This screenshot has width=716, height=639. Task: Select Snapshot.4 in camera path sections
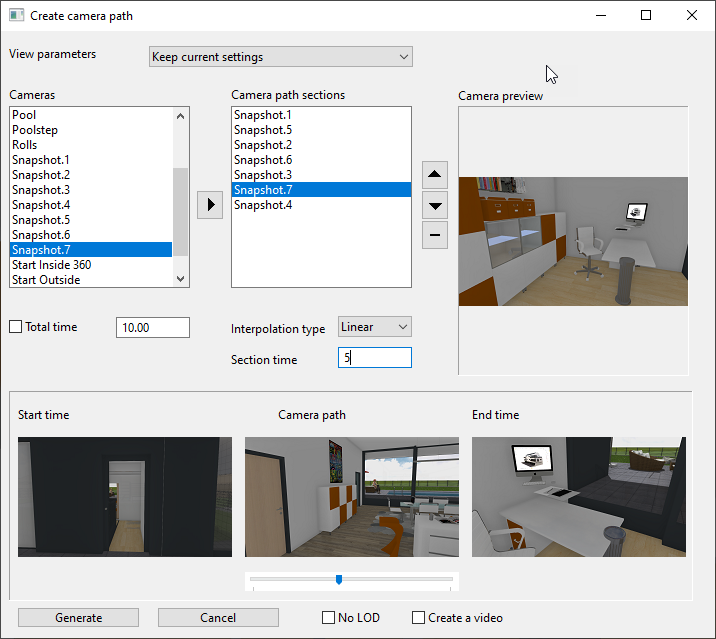[263, 205]
